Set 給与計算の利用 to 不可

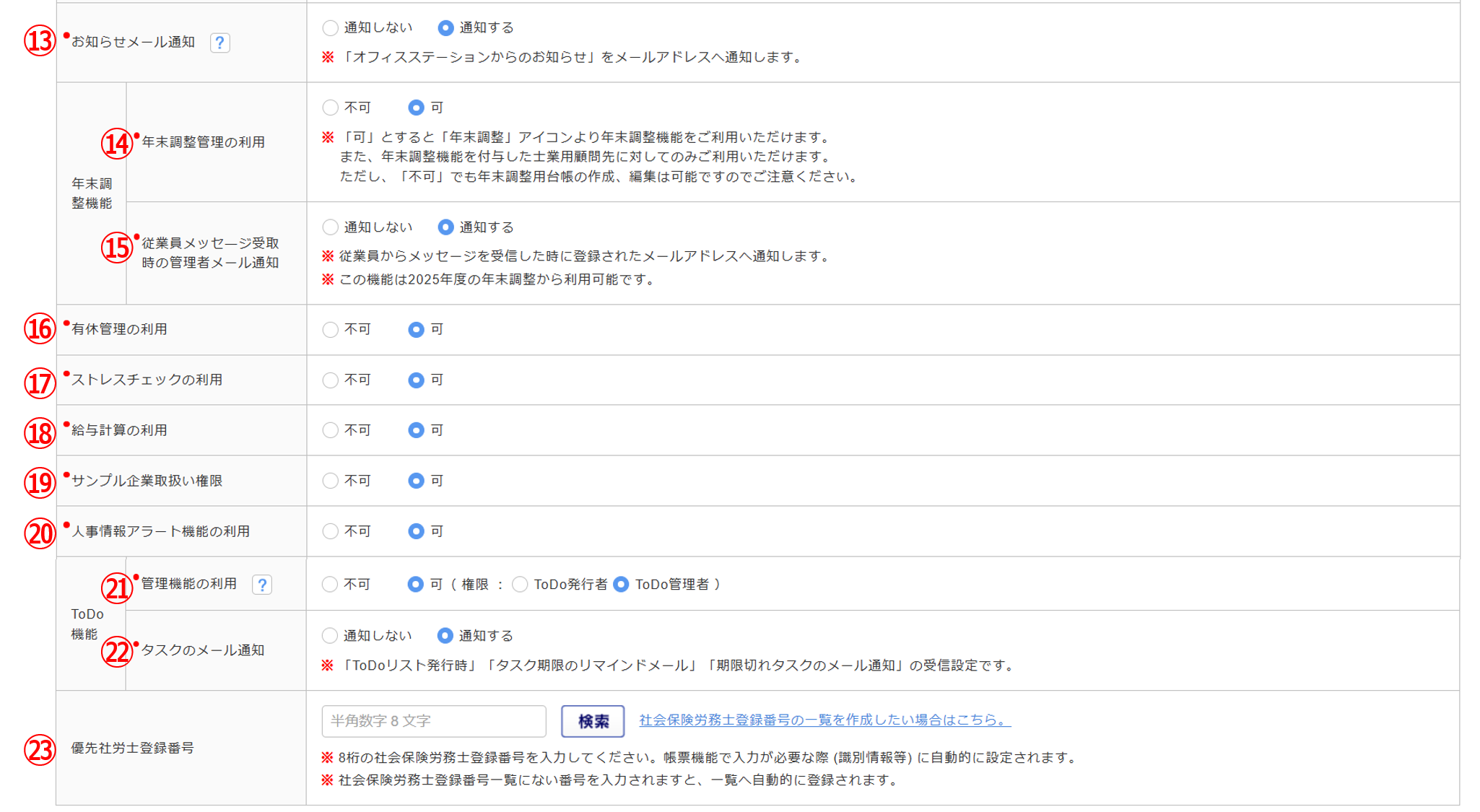click(331, 431)
